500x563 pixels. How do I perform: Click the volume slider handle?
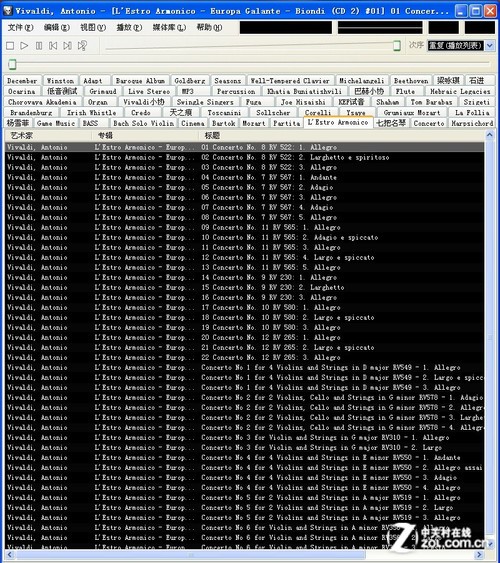coord(397,46)
